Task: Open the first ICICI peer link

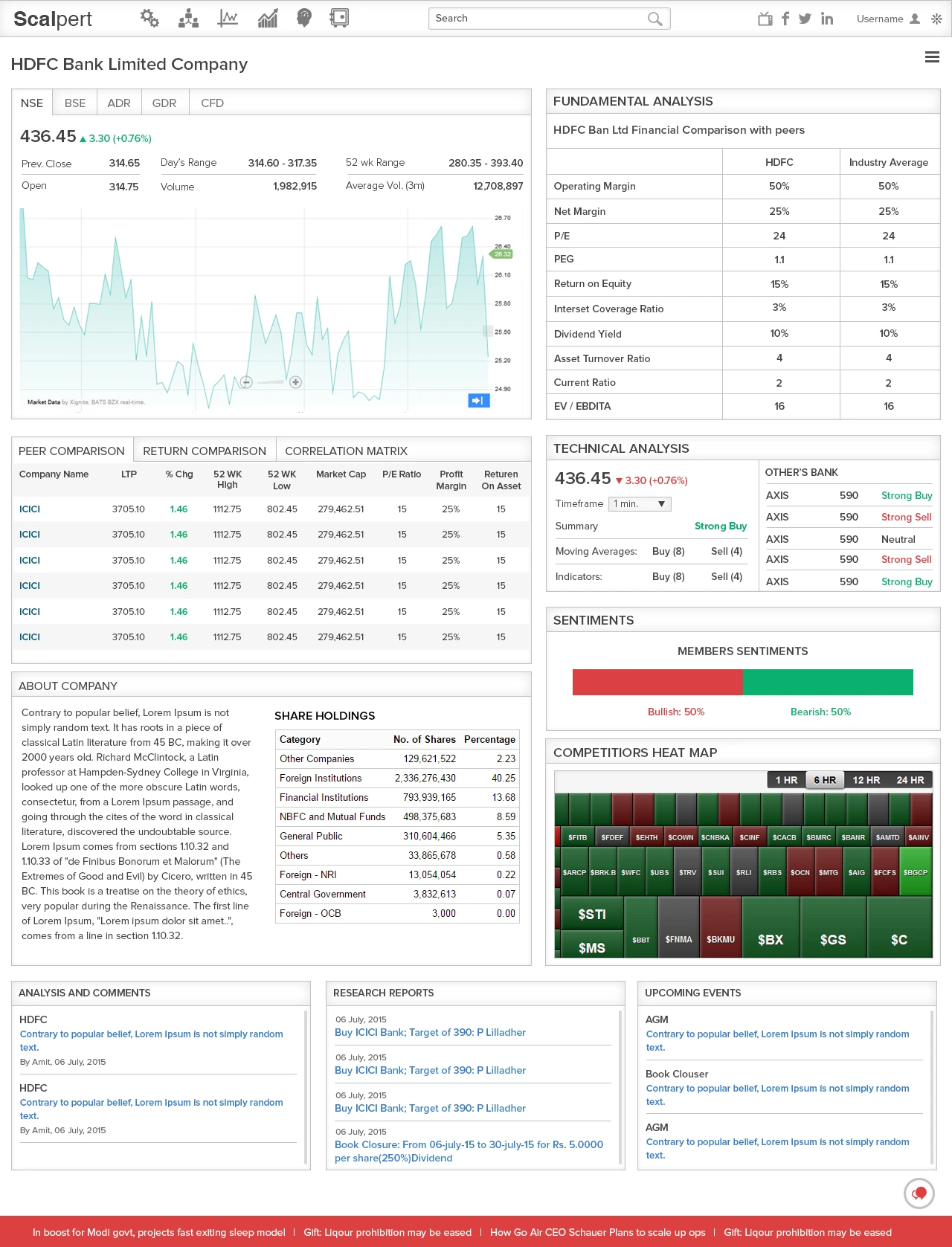Action: (30, 509)
